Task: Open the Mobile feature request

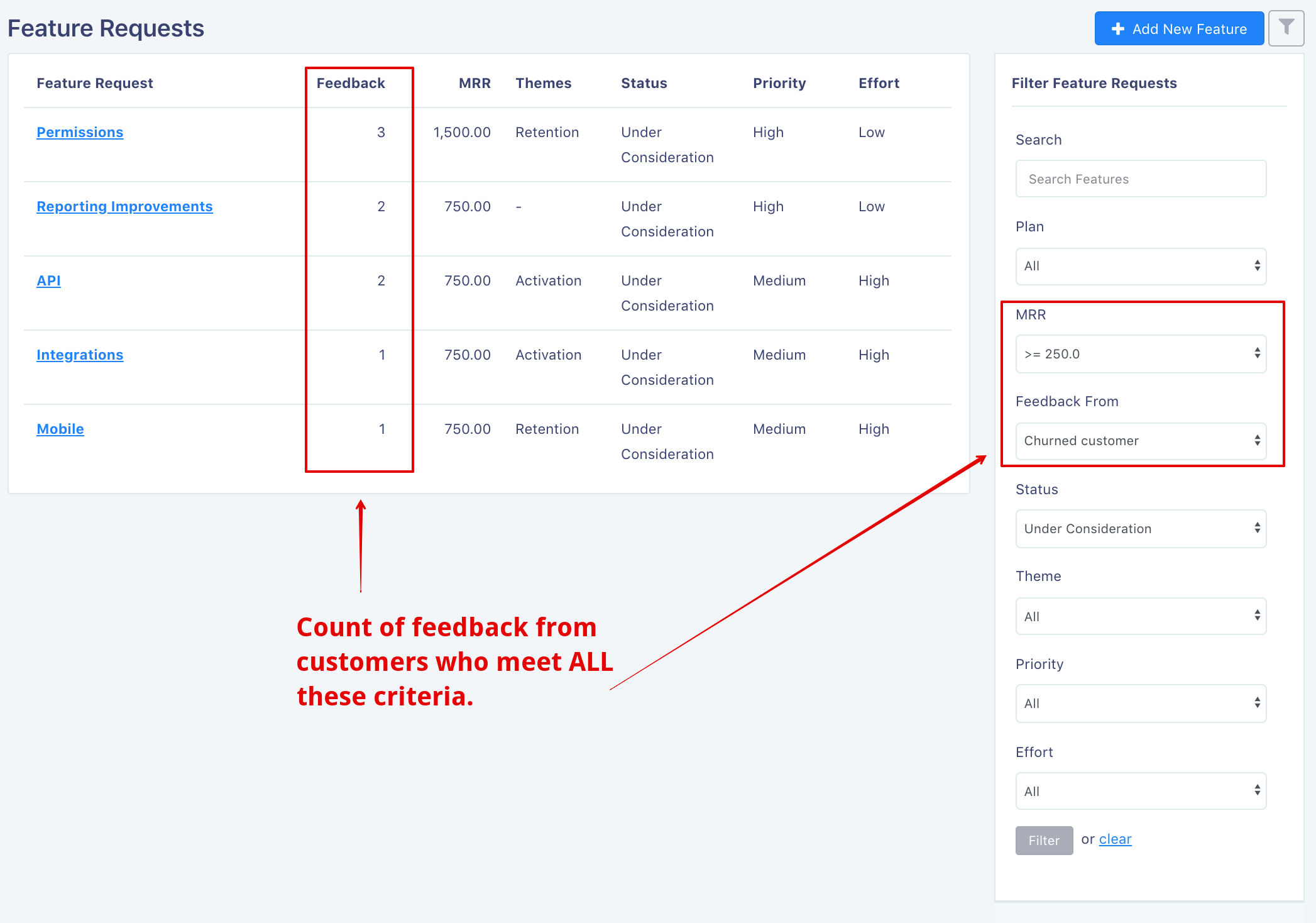Action: (x=60, y=429)
